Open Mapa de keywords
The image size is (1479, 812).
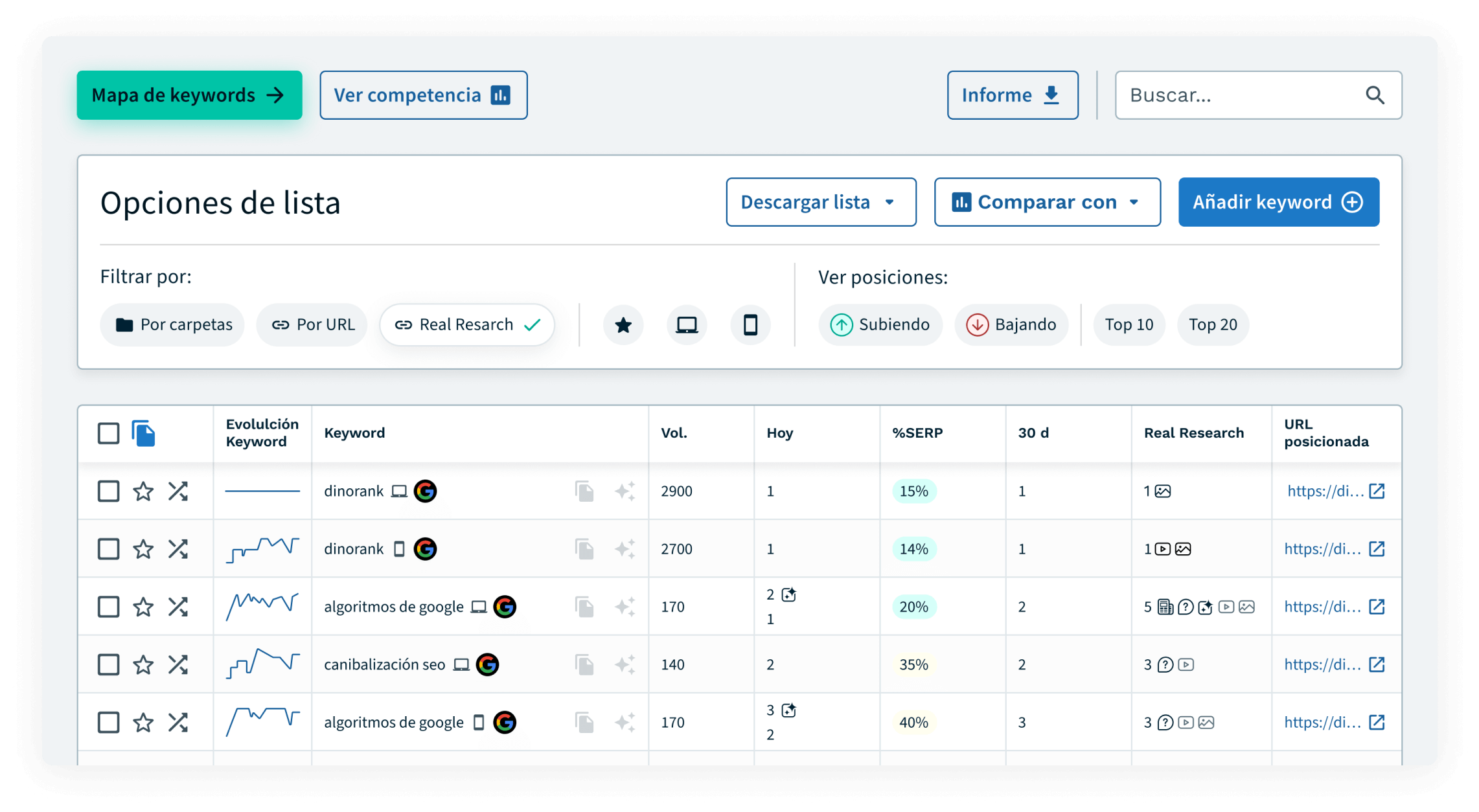(189, 95)
